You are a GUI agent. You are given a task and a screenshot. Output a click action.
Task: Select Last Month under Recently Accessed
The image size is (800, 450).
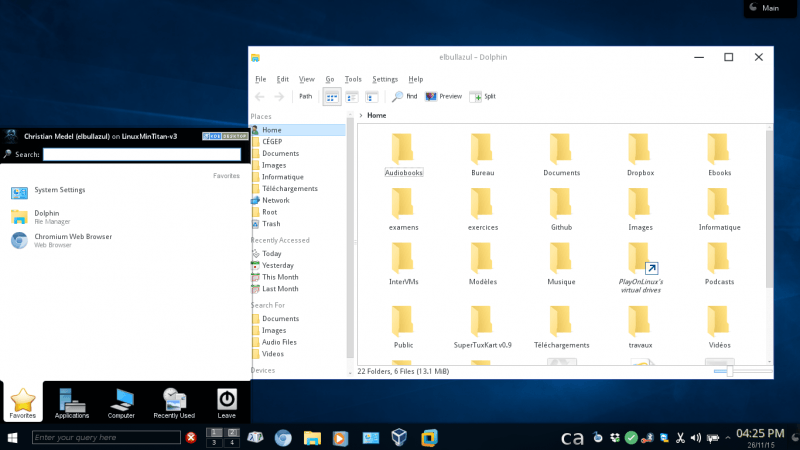click(279, 289)
